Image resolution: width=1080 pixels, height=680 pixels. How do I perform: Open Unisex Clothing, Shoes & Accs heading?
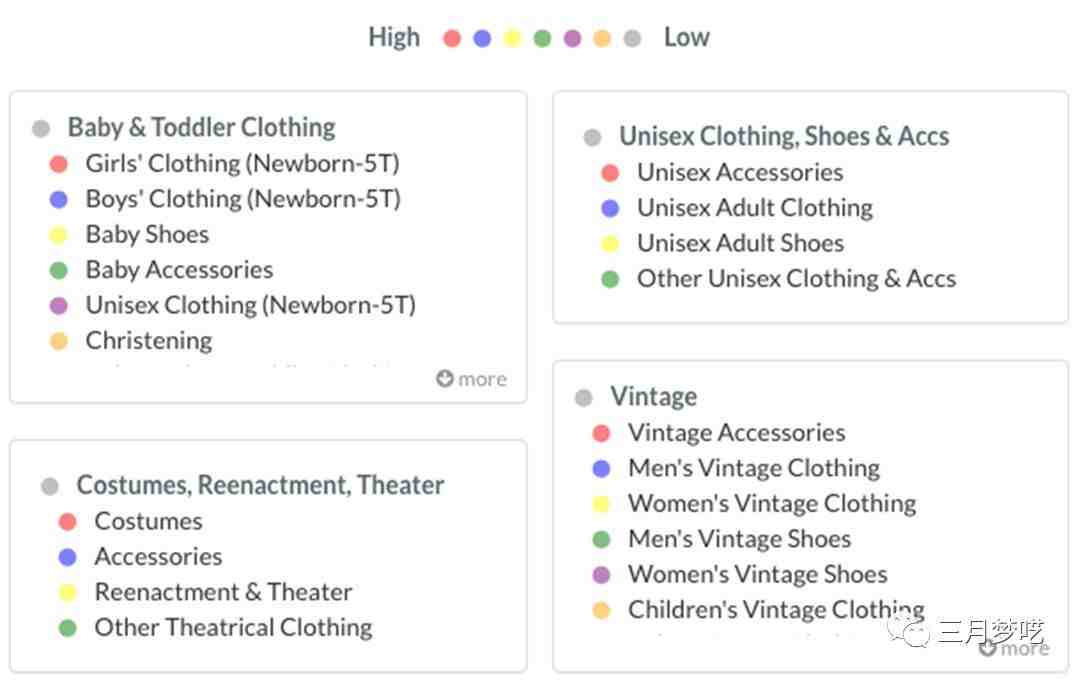pyautogui.click(x=784, y=136)
